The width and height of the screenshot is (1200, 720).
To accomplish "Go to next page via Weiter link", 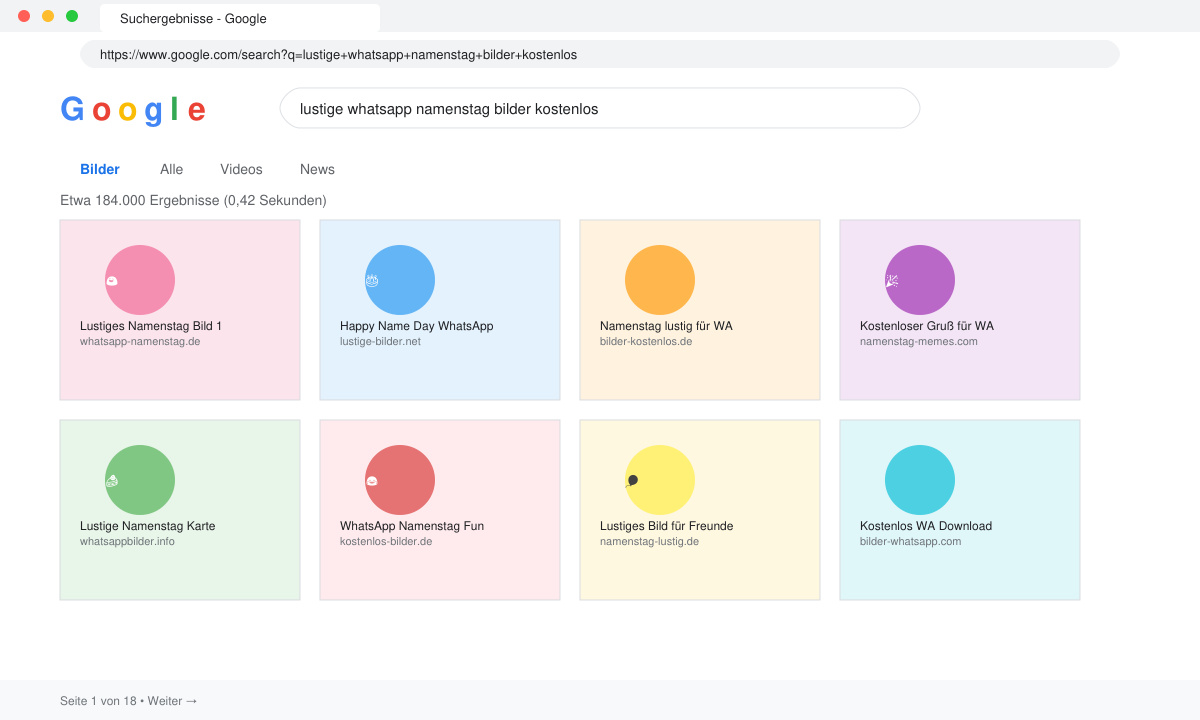I will click(x=173, y=701).
